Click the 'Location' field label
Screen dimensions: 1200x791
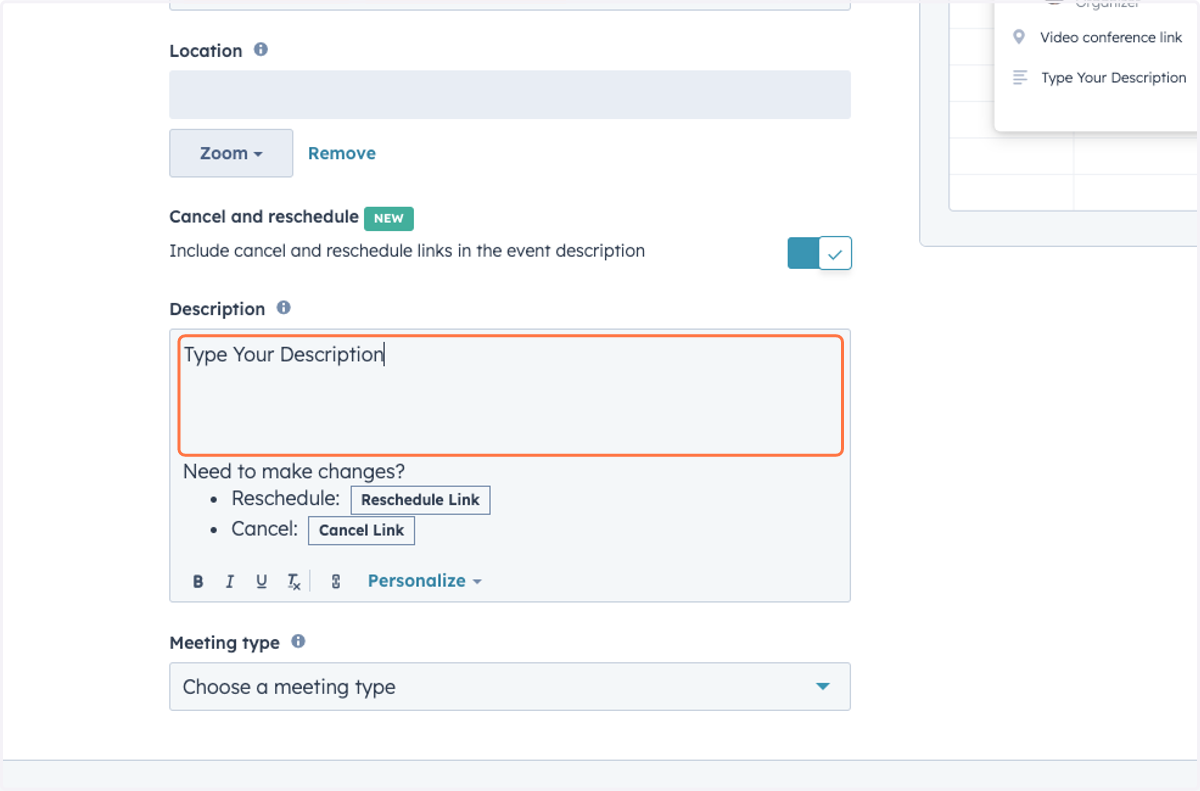206,51
